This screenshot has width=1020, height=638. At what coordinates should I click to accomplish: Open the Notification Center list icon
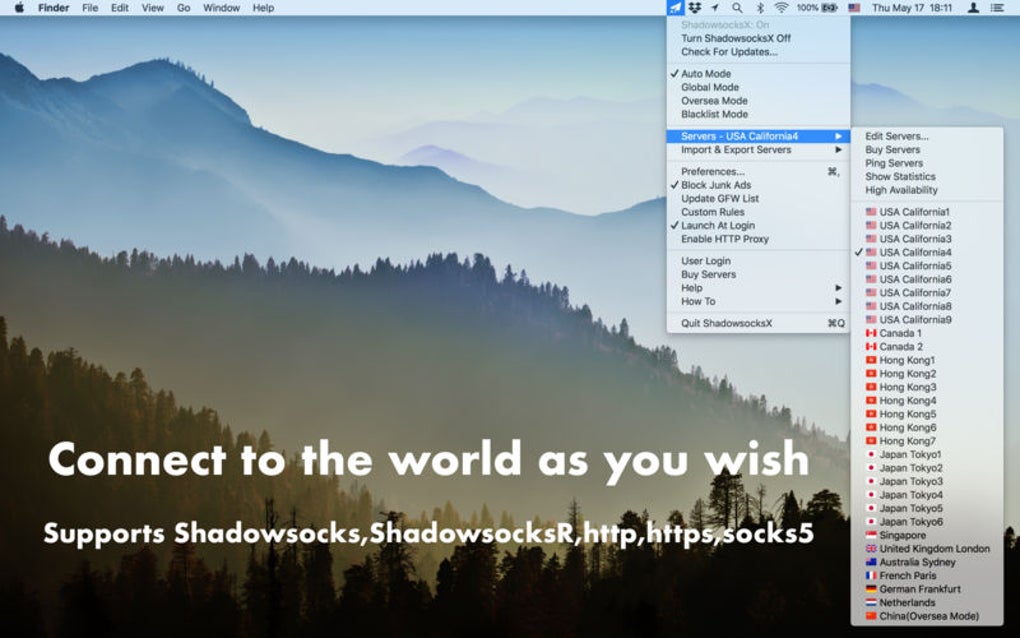coord(997,8)
